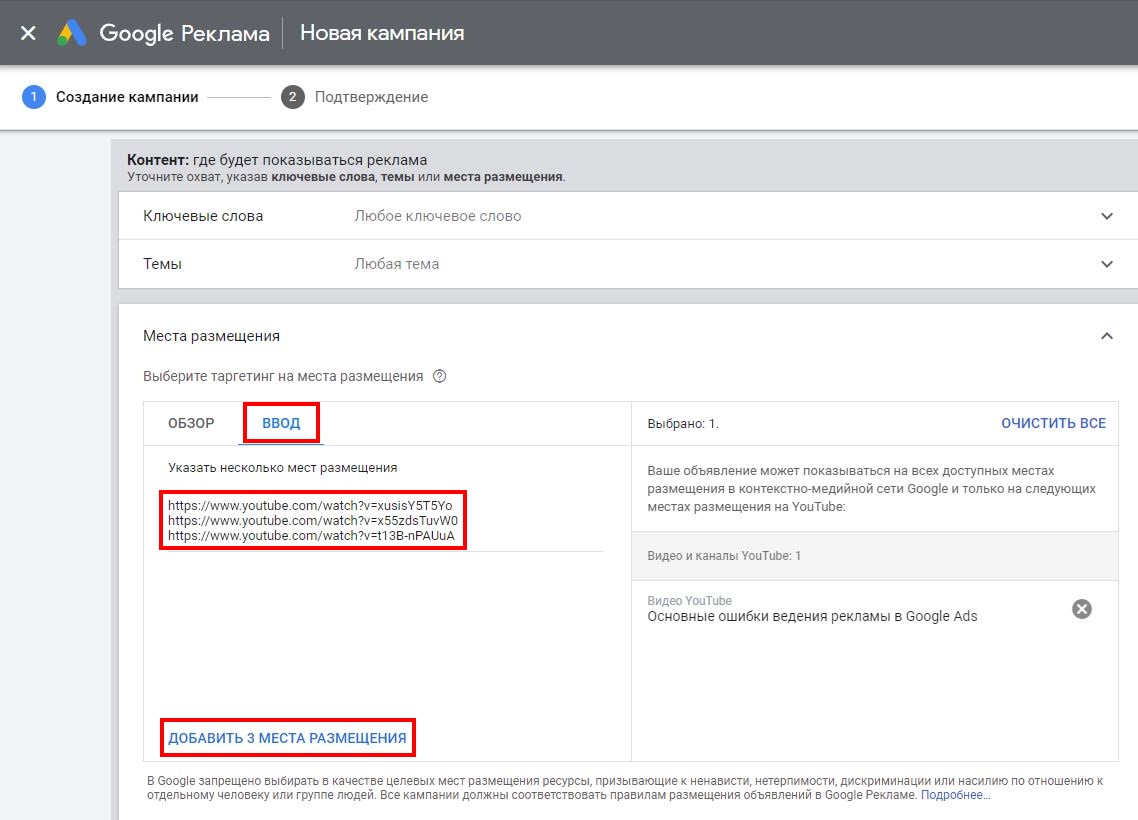Remove the selected YouTube video placement
Screen dimensions: 1138x820
[x=1081, y=609]
